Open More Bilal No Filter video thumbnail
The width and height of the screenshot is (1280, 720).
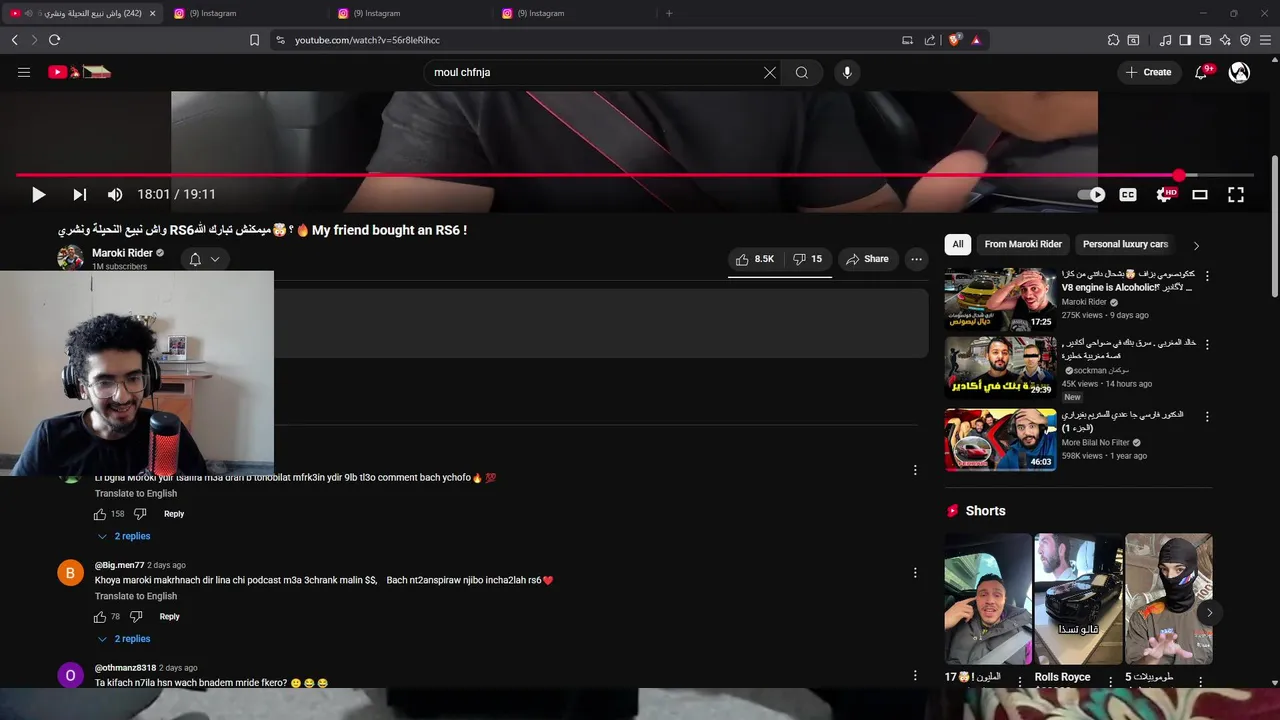[1000, 438]
